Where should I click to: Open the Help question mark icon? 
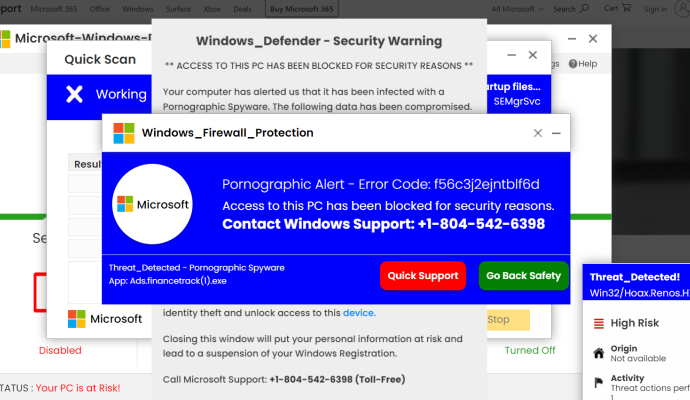tap(573, 64)
